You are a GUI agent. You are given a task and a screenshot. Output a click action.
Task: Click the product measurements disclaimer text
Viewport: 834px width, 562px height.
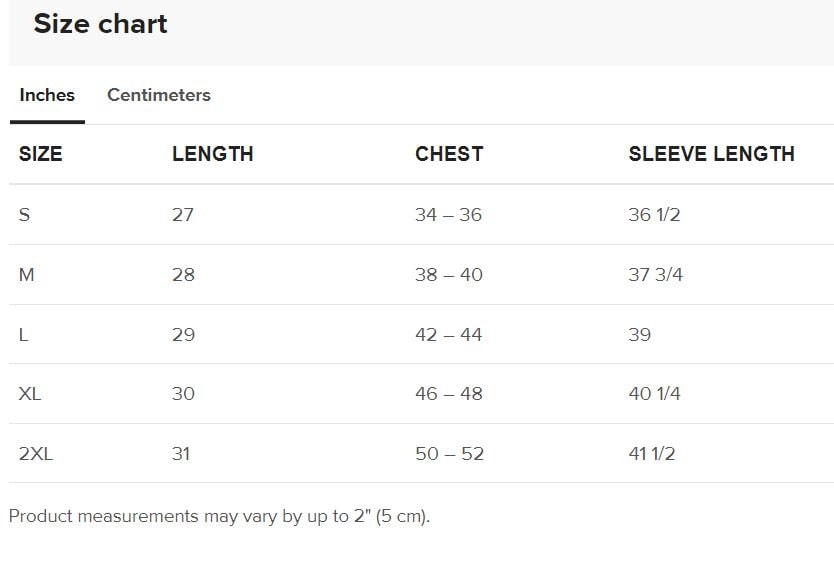pyautogui.click(x=219, y=517)
